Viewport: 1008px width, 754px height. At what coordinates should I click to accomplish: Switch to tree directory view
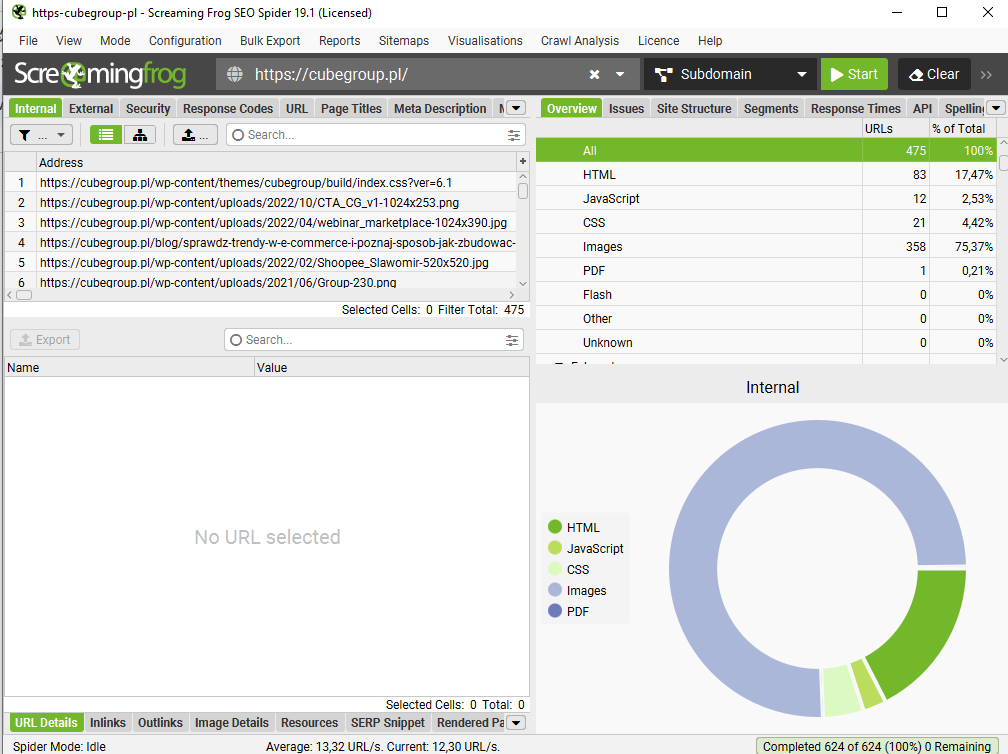140,135
